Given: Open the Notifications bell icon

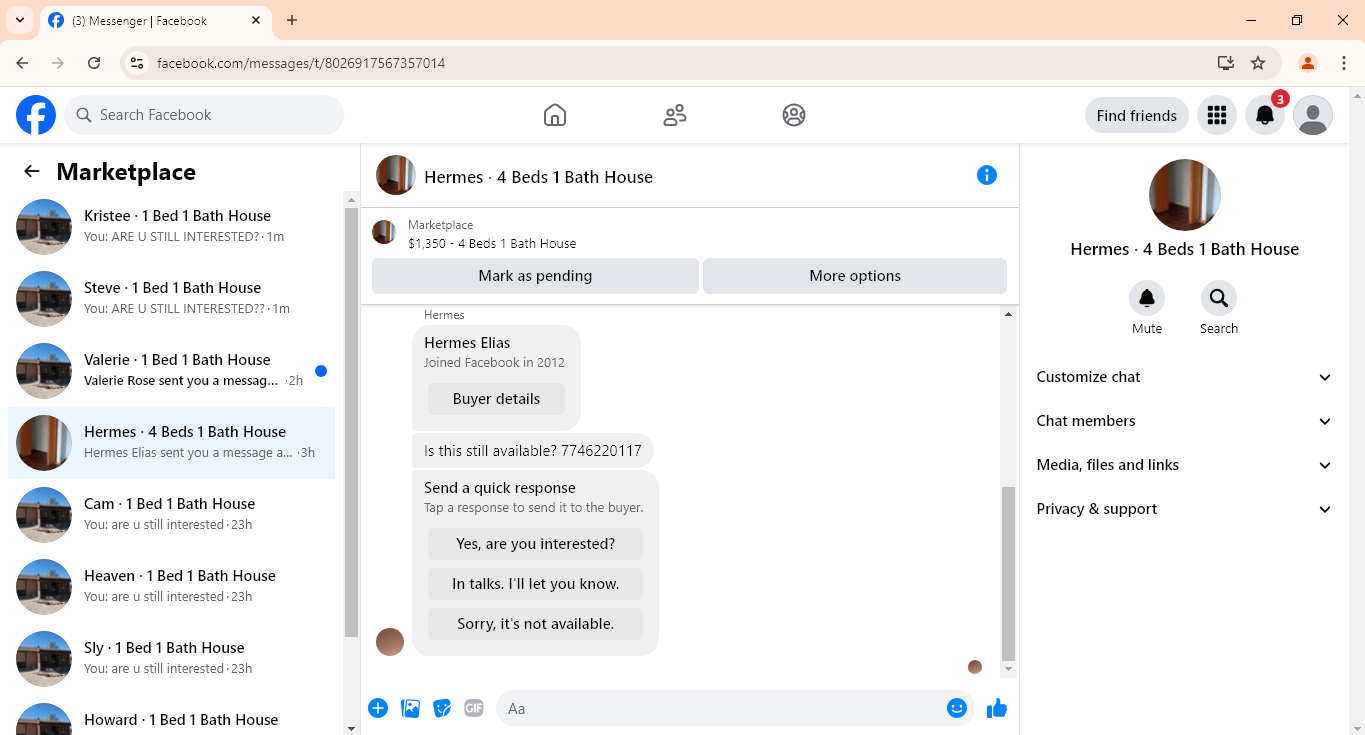Looking at the screenshot, I should [1265, 115].
